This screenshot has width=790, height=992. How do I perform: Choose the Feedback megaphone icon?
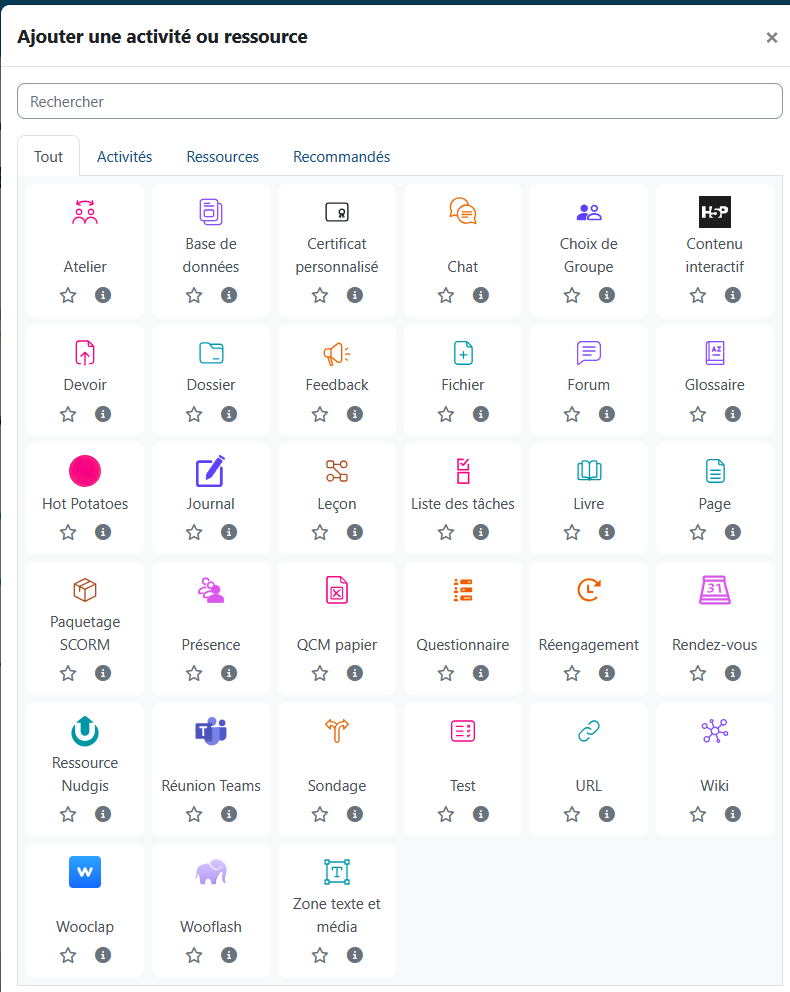(x=336, y=354)
